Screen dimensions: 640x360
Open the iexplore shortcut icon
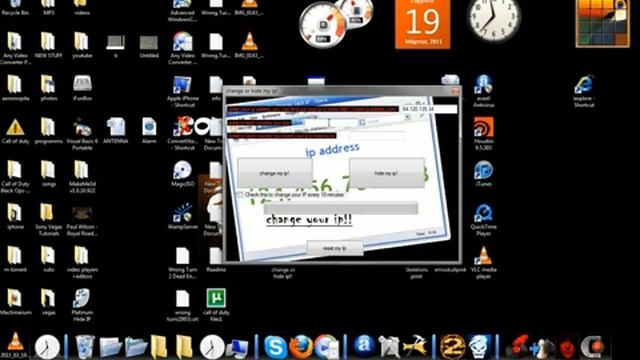click(x=584, y=91)
